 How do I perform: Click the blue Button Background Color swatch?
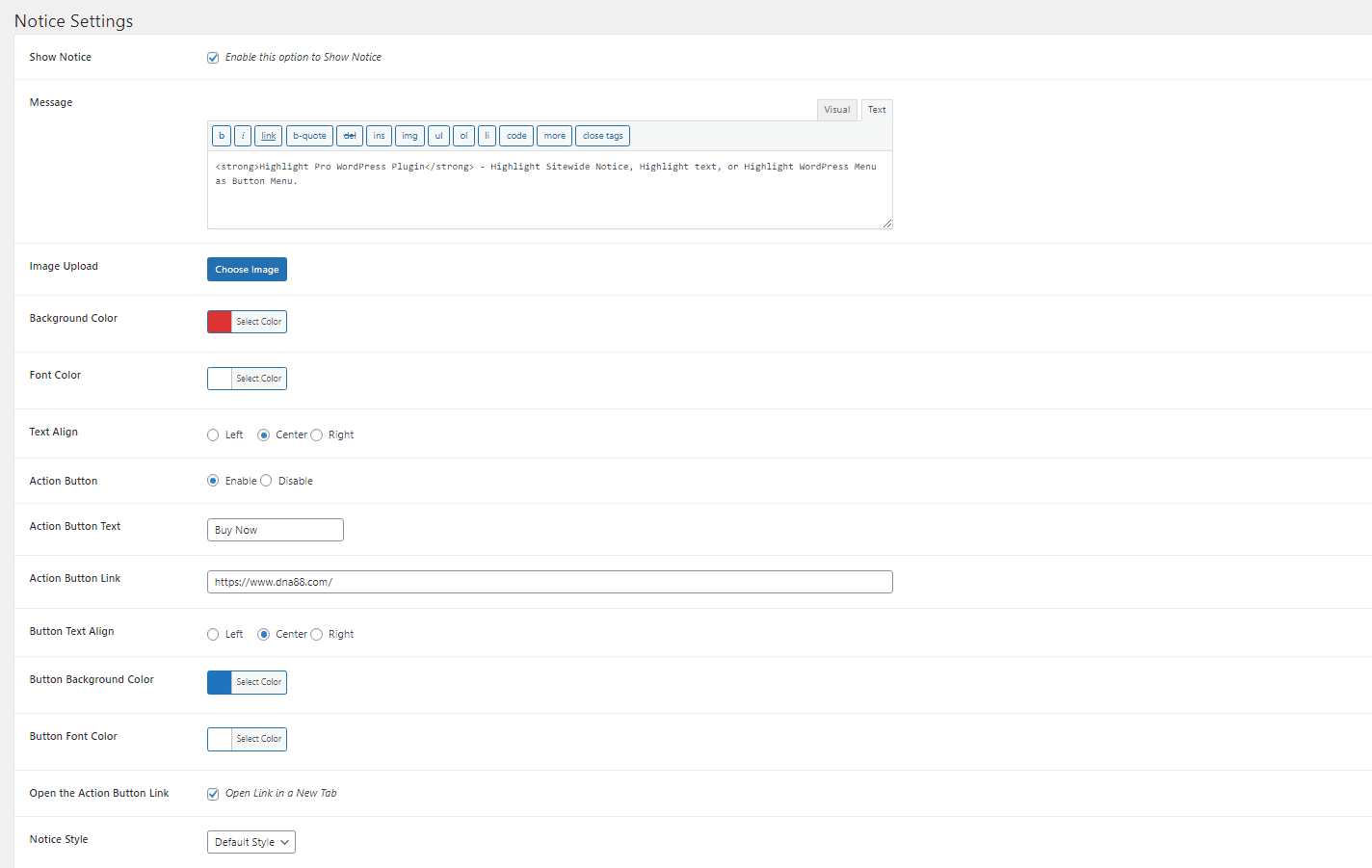tap(220, 682)
